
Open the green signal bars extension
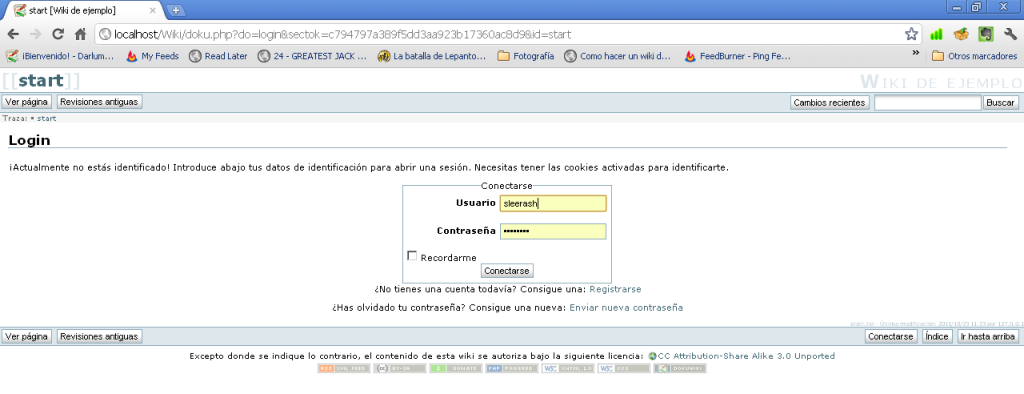[x=936, y=34]
